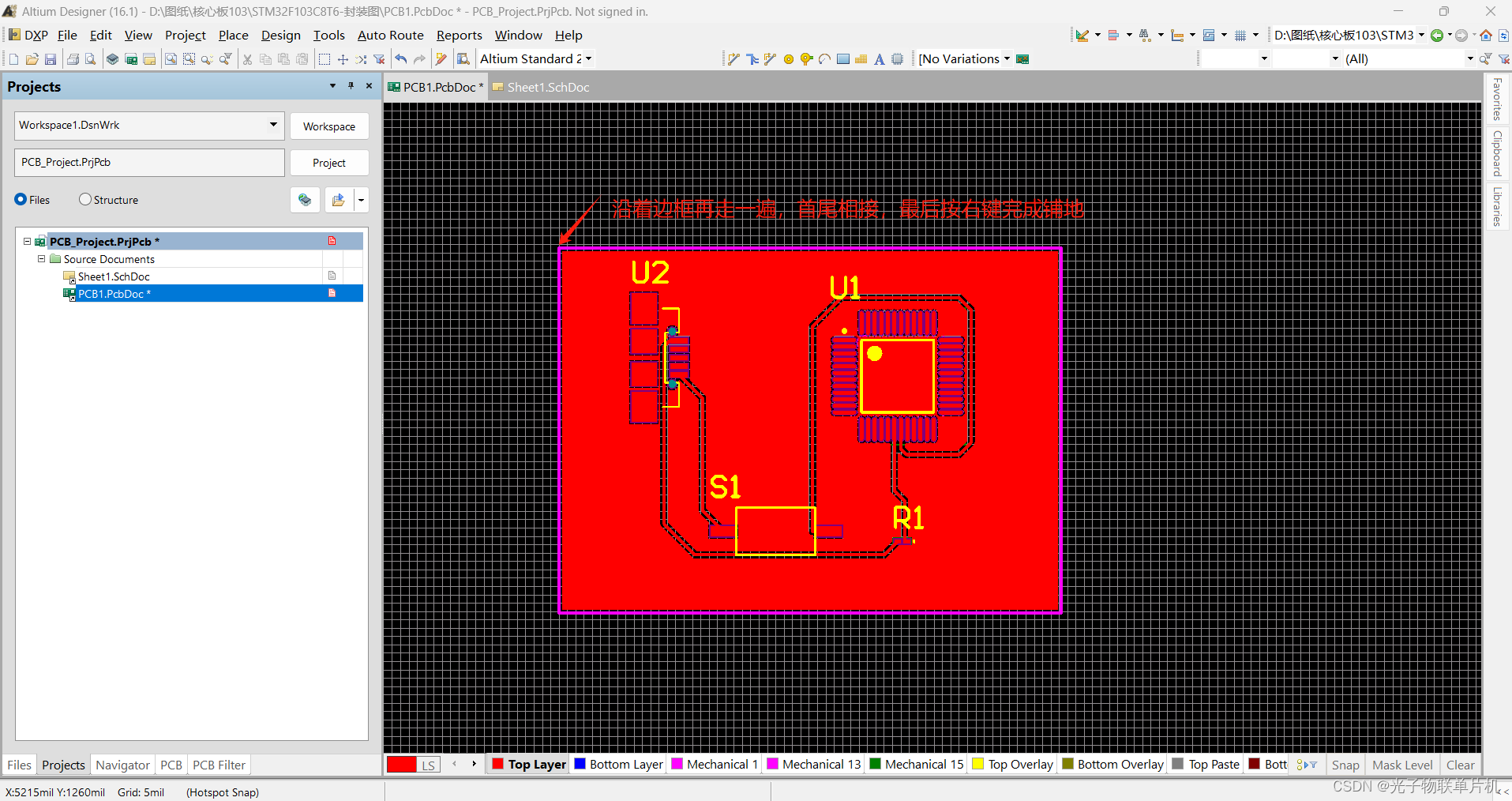Open the Libraries side panel
Viewport: 1512px width, 801px height.
tap(1496, 207)
